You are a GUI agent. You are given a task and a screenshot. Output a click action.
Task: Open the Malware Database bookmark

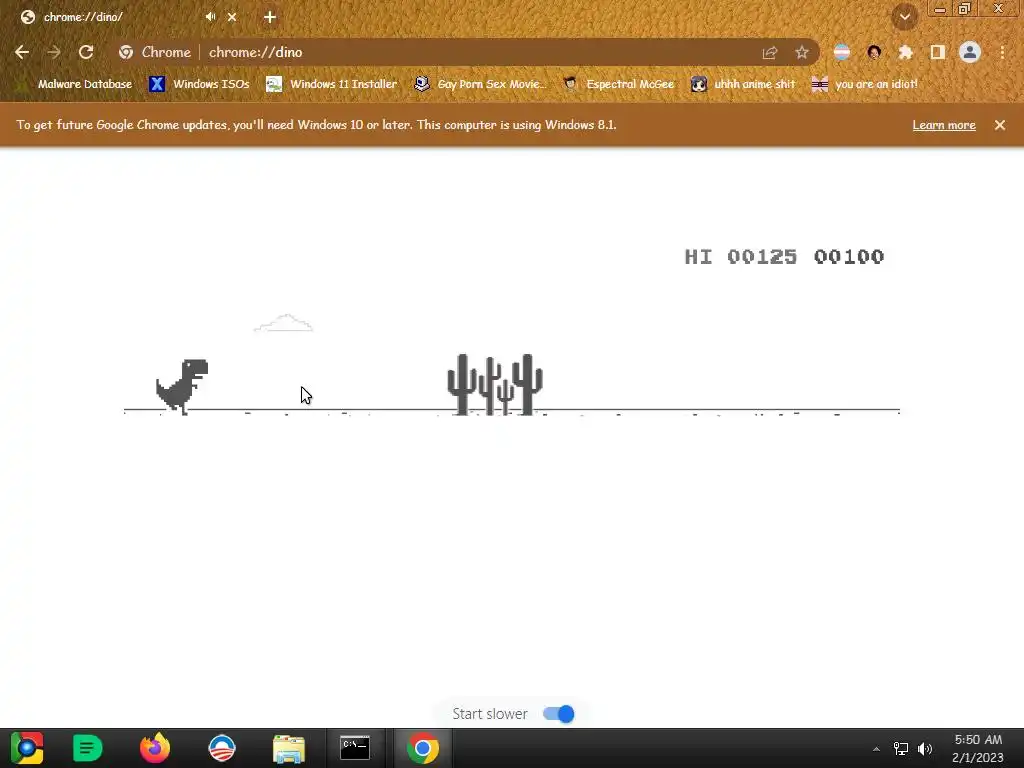(x=74, y=84)
